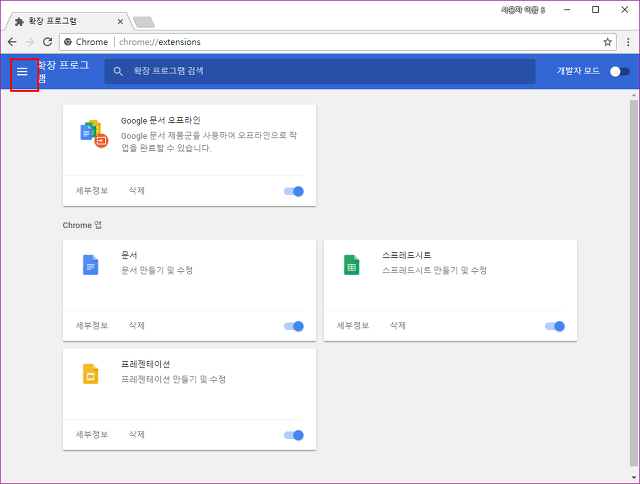
Task: Click the green 스프레드시트 app icon
Action: pos(351,265)
